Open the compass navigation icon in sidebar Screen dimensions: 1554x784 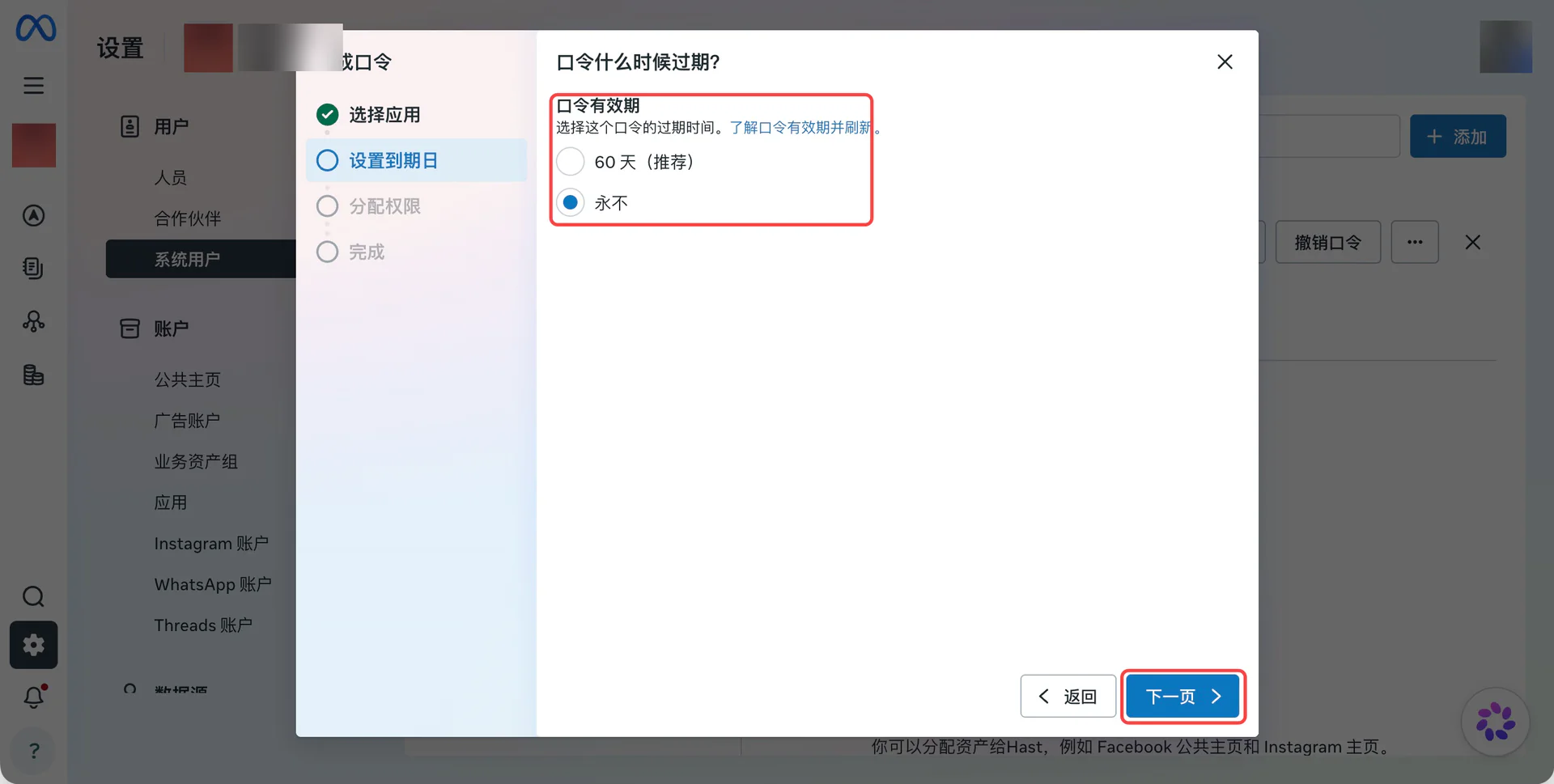(x=33, y=216)
